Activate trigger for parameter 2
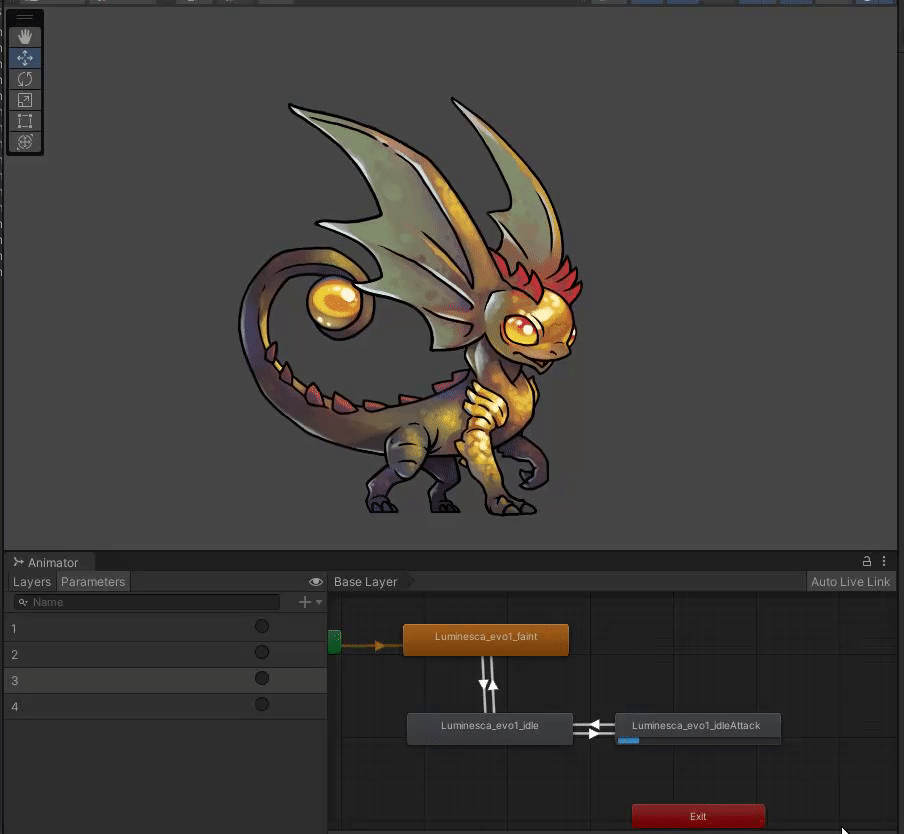The image size is (904, 834). [262, 653]
